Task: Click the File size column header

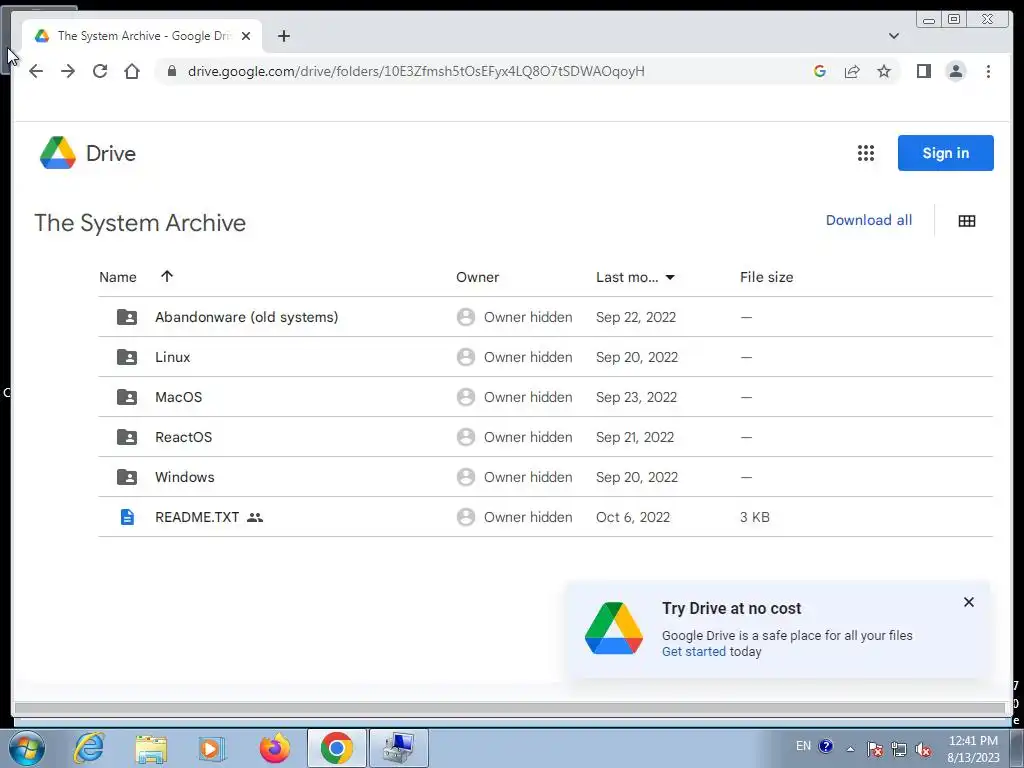Action: pyautogui.click(x=766, y=277)
